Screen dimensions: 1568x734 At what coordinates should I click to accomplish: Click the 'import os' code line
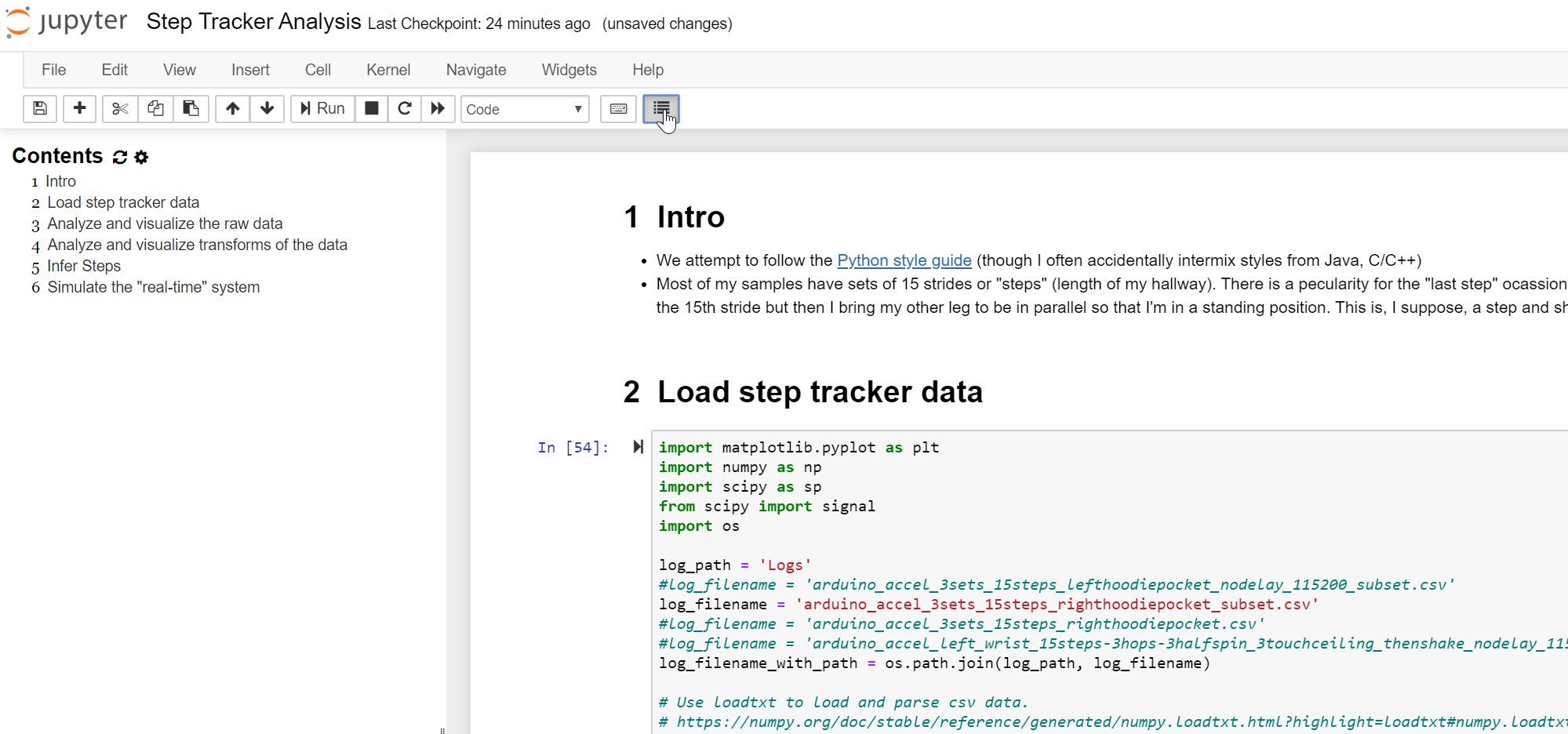point(699,526)
